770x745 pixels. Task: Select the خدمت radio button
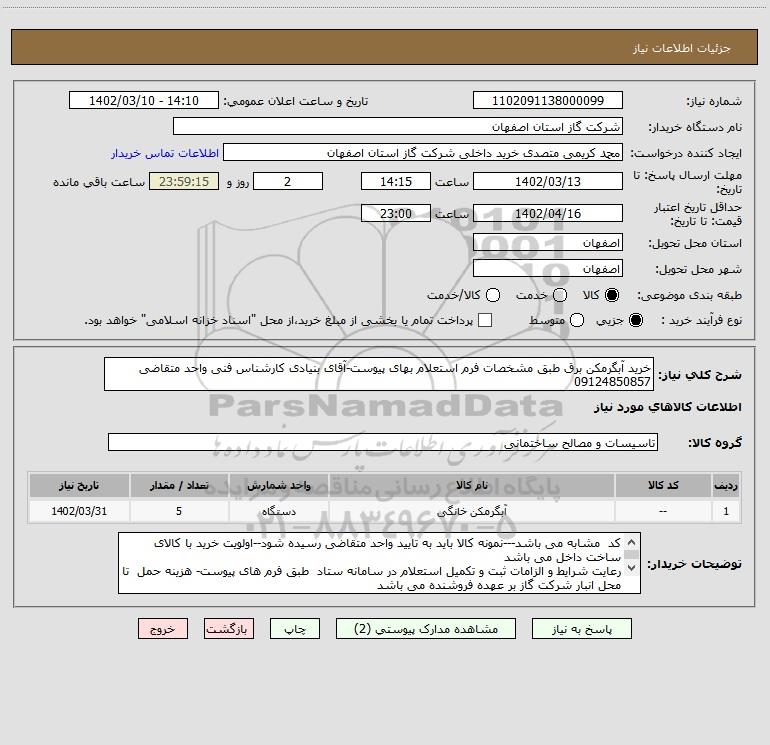(560, 295)
